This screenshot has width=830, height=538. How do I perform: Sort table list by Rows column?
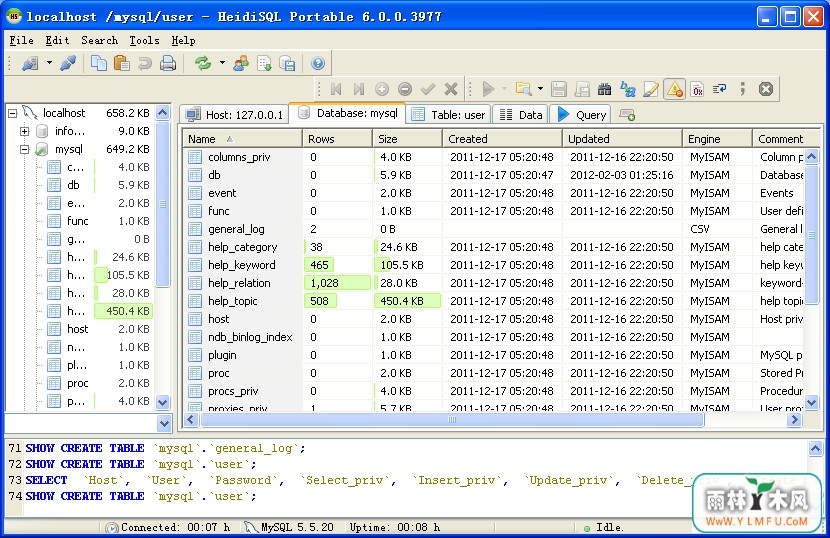tap(337, 139)
